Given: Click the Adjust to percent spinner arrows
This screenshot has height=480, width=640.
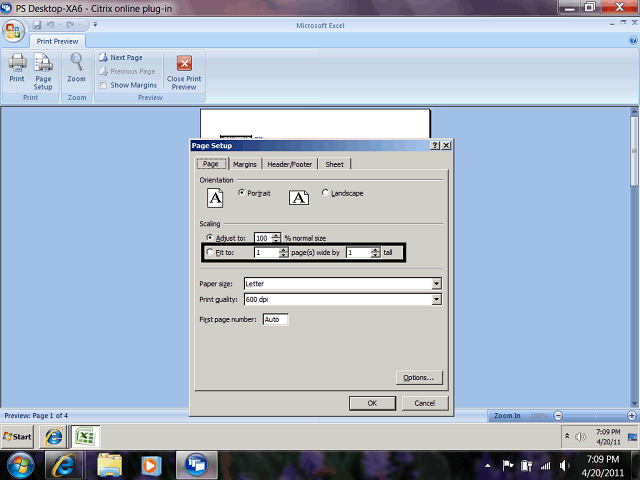Looking at the screenshot, I should 276,238.
